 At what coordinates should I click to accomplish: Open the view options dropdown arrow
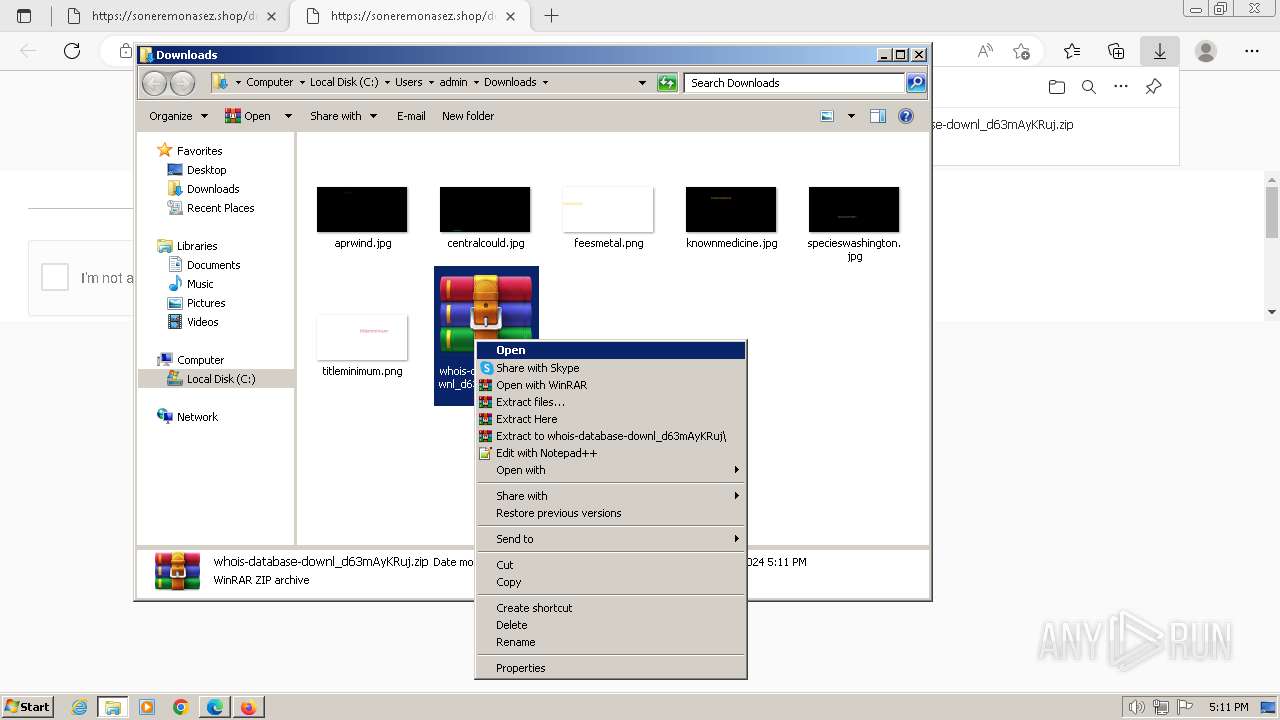(851, 116)
